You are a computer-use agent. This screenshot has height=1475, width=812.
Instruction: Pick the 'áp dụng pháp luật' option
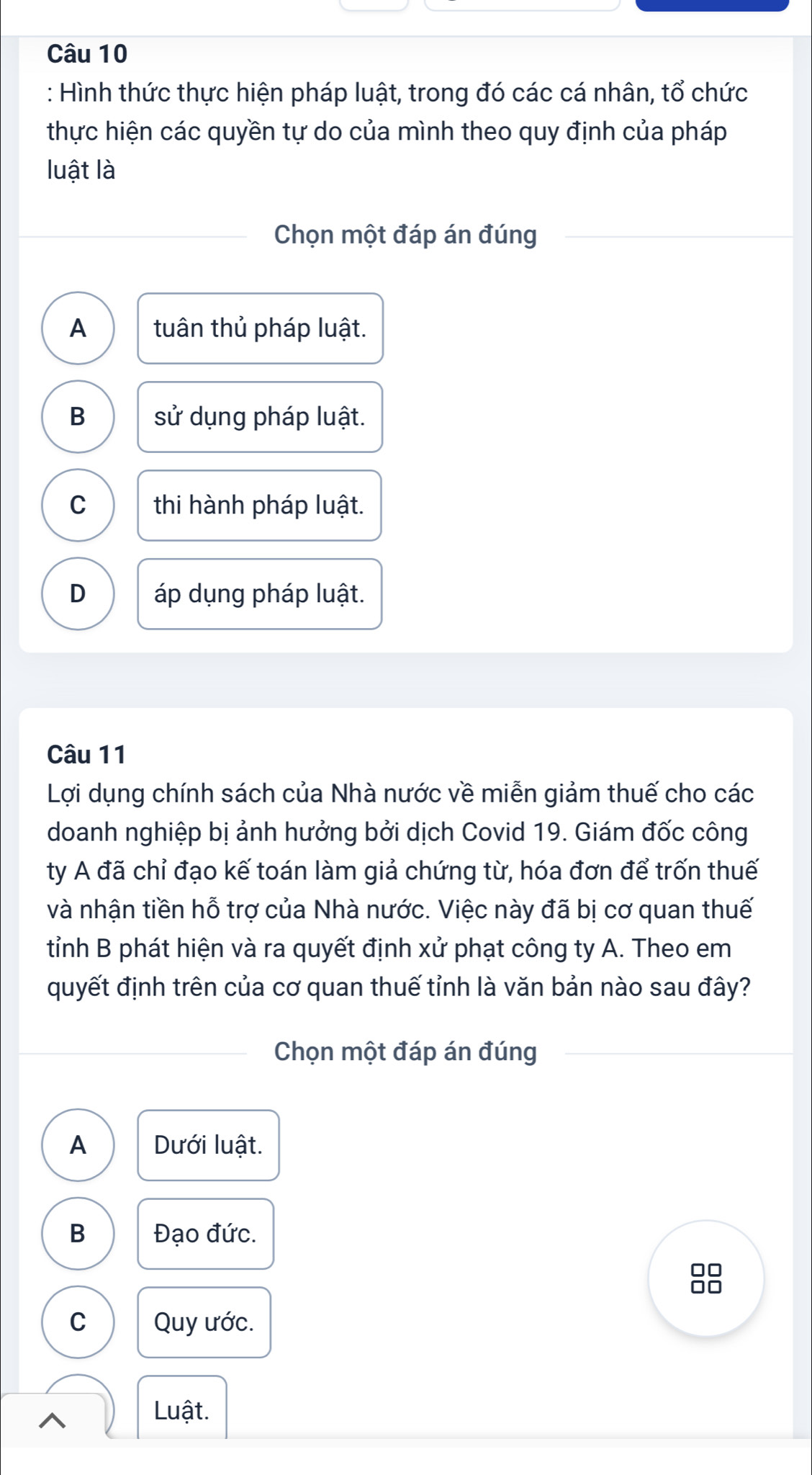click(x=260, y=594)
